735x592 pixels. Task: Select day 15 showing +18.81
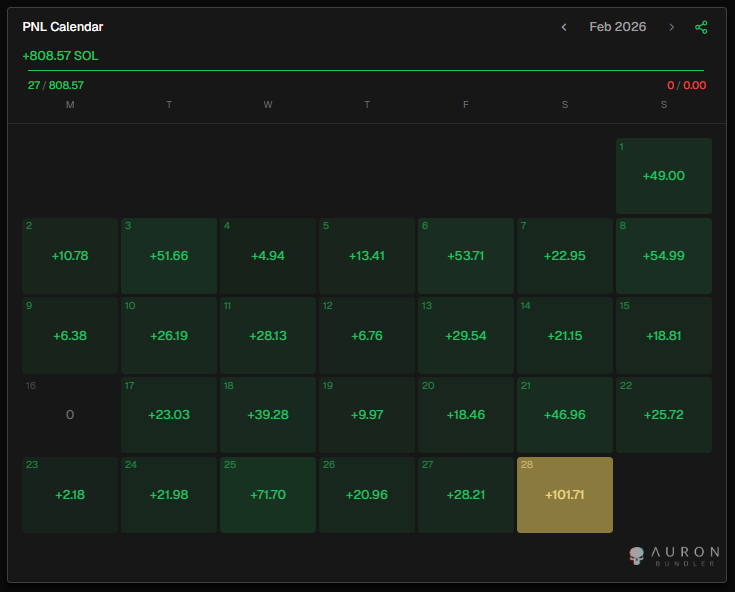click(664, 336)
